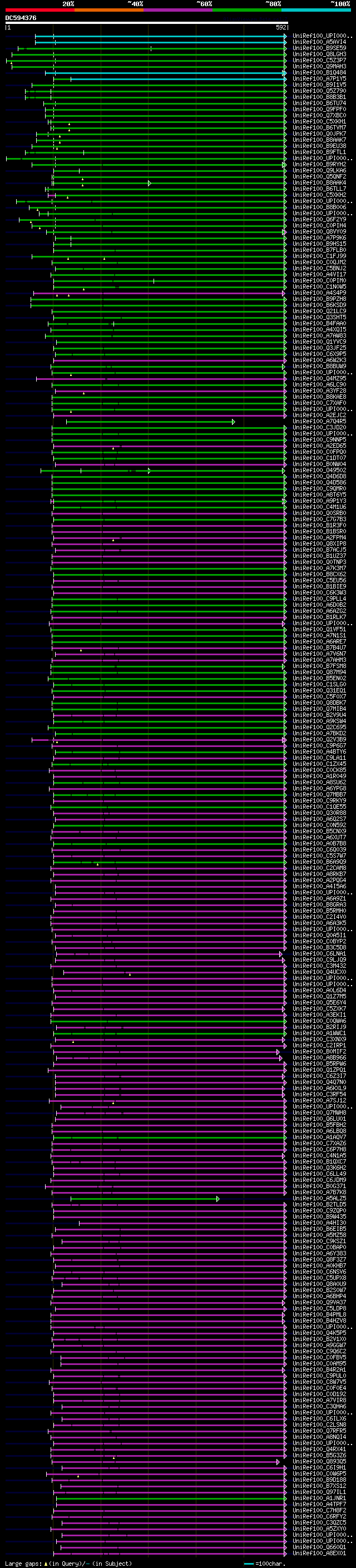
Task: Click the UniRef100_C6LNA1 hit label
Action: tap(319, 954)
